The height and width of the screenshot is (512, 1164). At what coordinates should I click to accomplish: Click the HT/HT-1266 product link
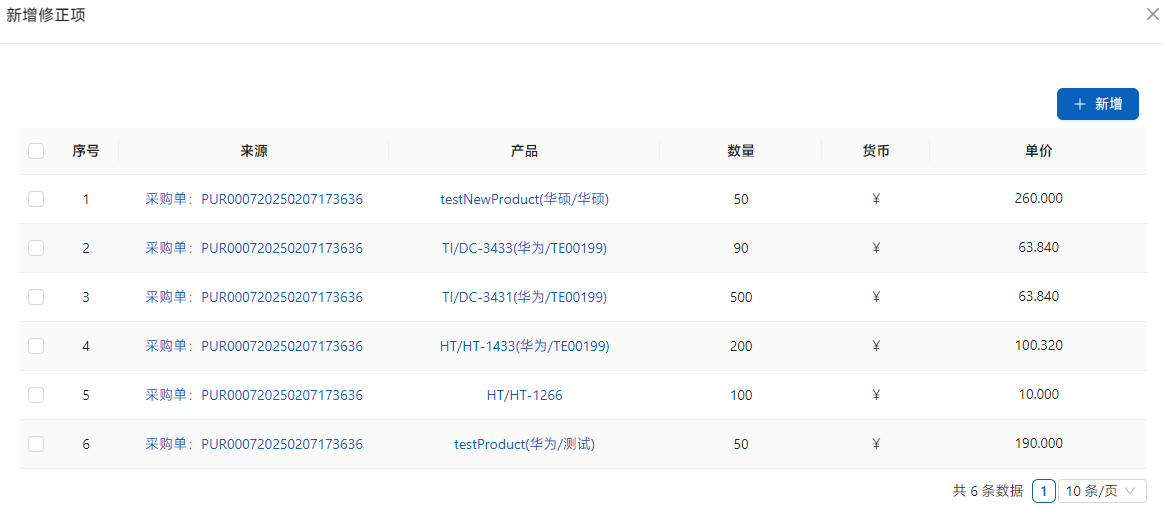(x=524, y=395)
